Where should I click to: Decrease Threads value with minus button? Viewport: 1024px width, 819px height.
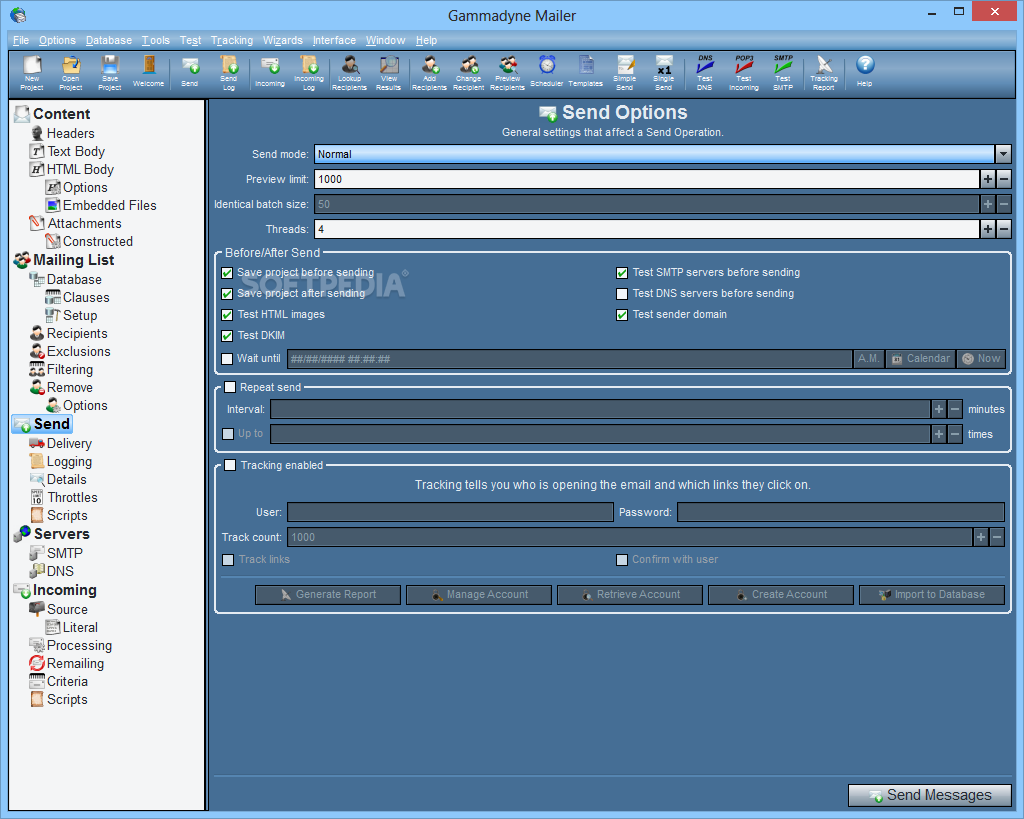point(1004,229)
